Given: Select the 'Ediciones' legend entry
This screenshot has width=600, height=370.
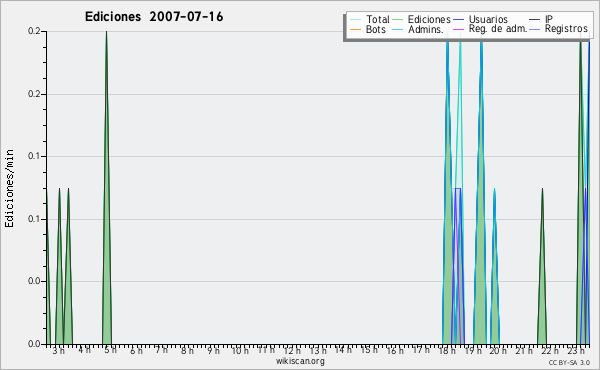Looking at the screenshot, I should coord(422,19).
